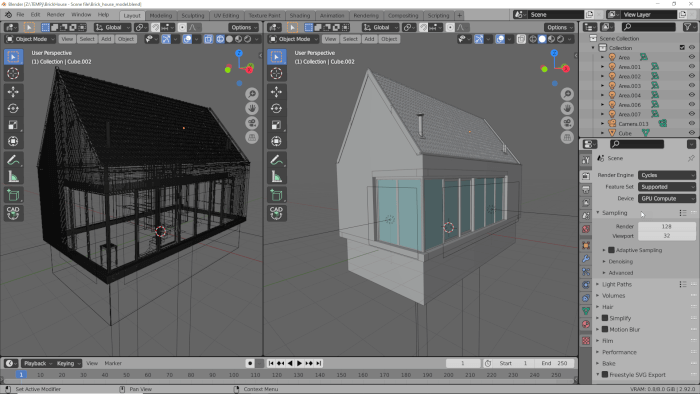The image size is (700, 394).
Task: Open Playback popover in timeline
Action: coord(37,363)
